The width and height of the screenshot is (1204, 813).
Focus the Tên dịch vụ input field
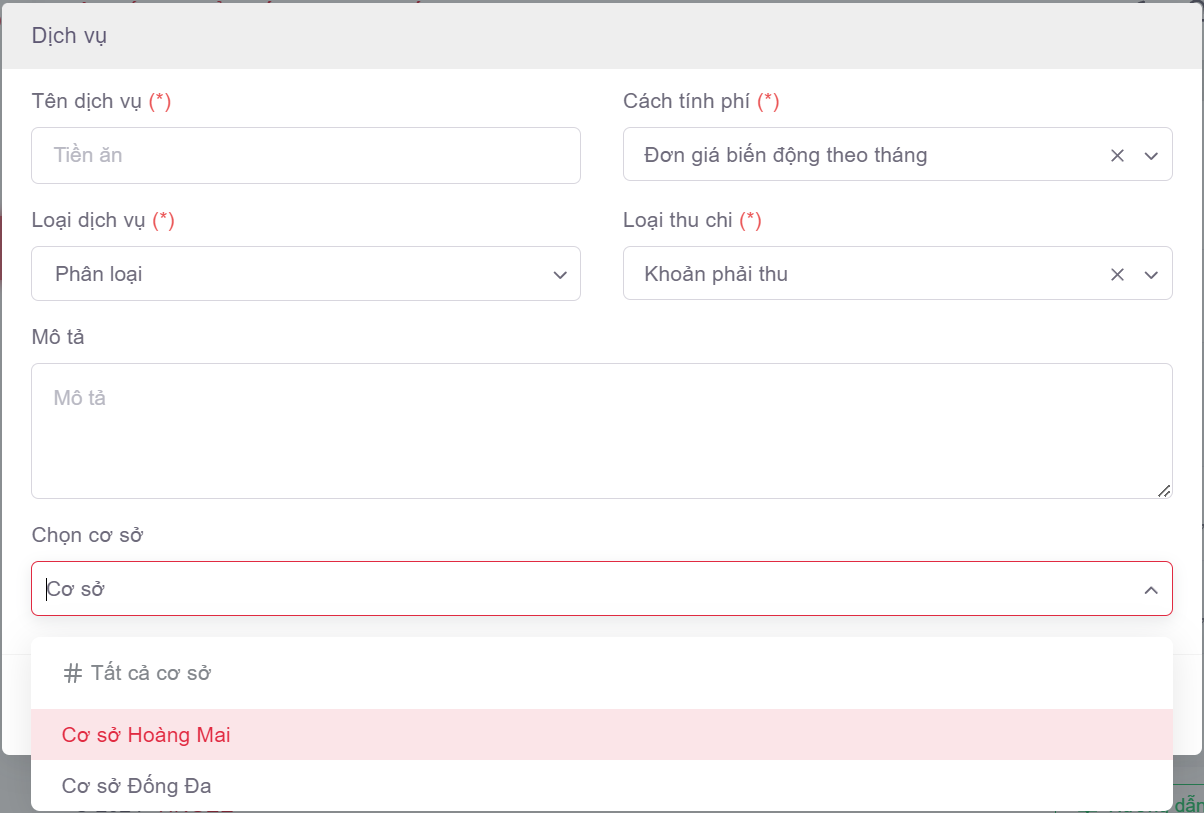[305, 155]
